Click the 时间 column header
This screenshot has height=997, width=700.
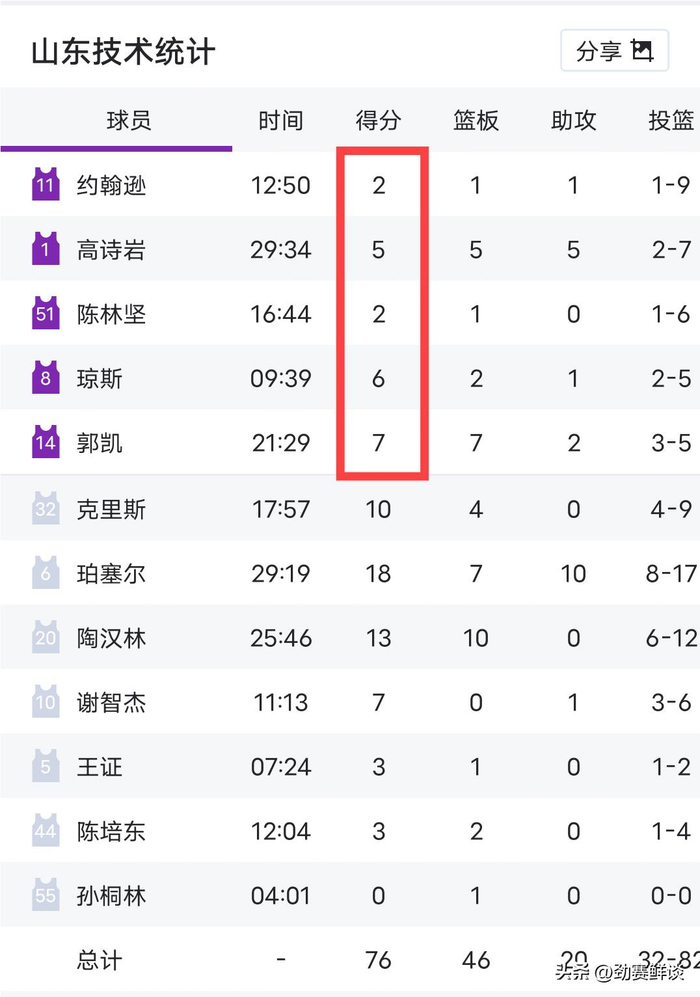point(281,120)
